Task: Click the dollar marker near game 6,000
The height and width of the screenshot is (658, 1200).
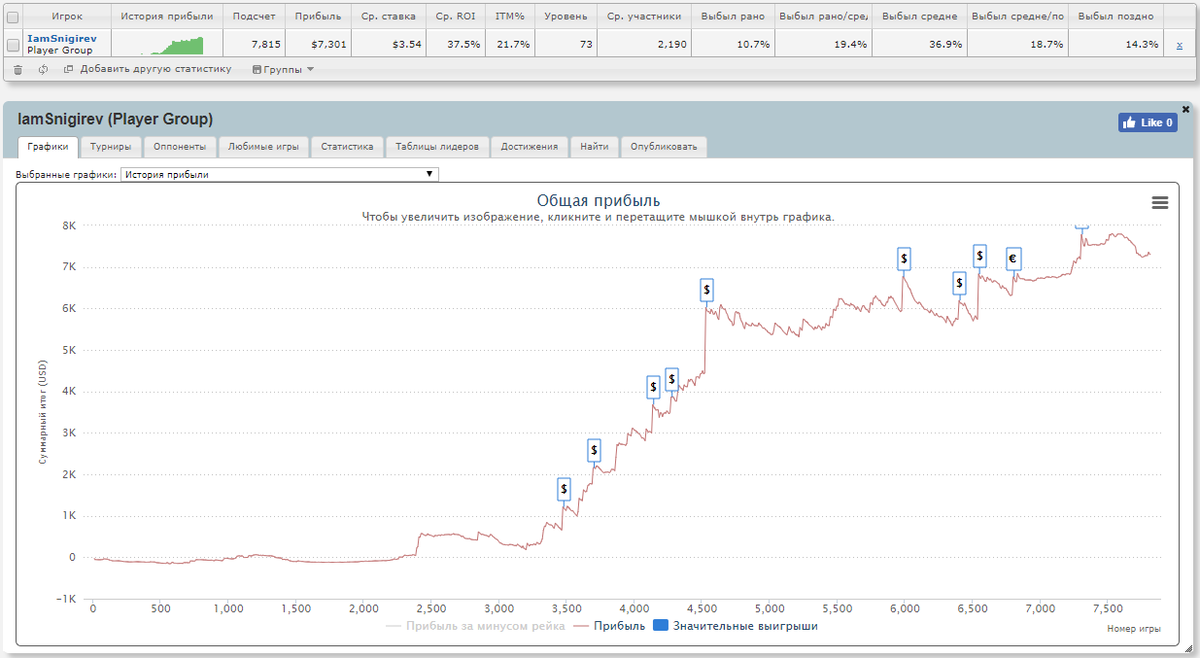Action: click(x=904, y=259)
